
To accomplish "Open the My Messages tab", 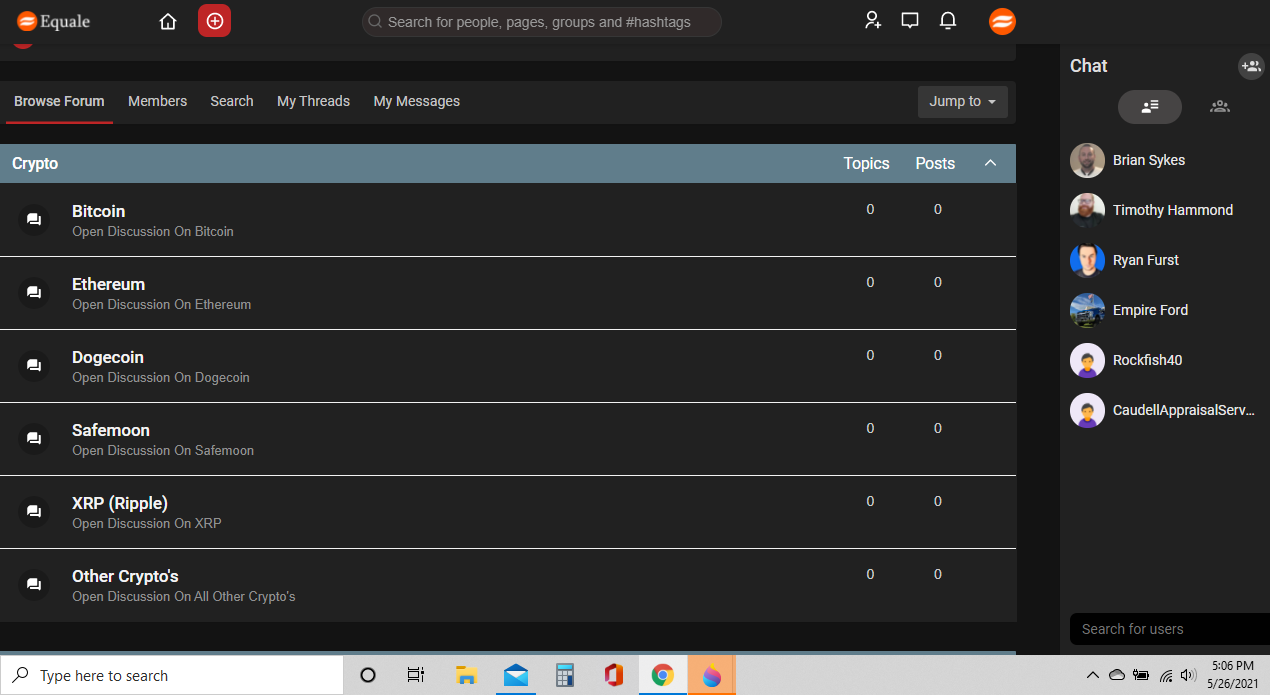I will point(417,101).
